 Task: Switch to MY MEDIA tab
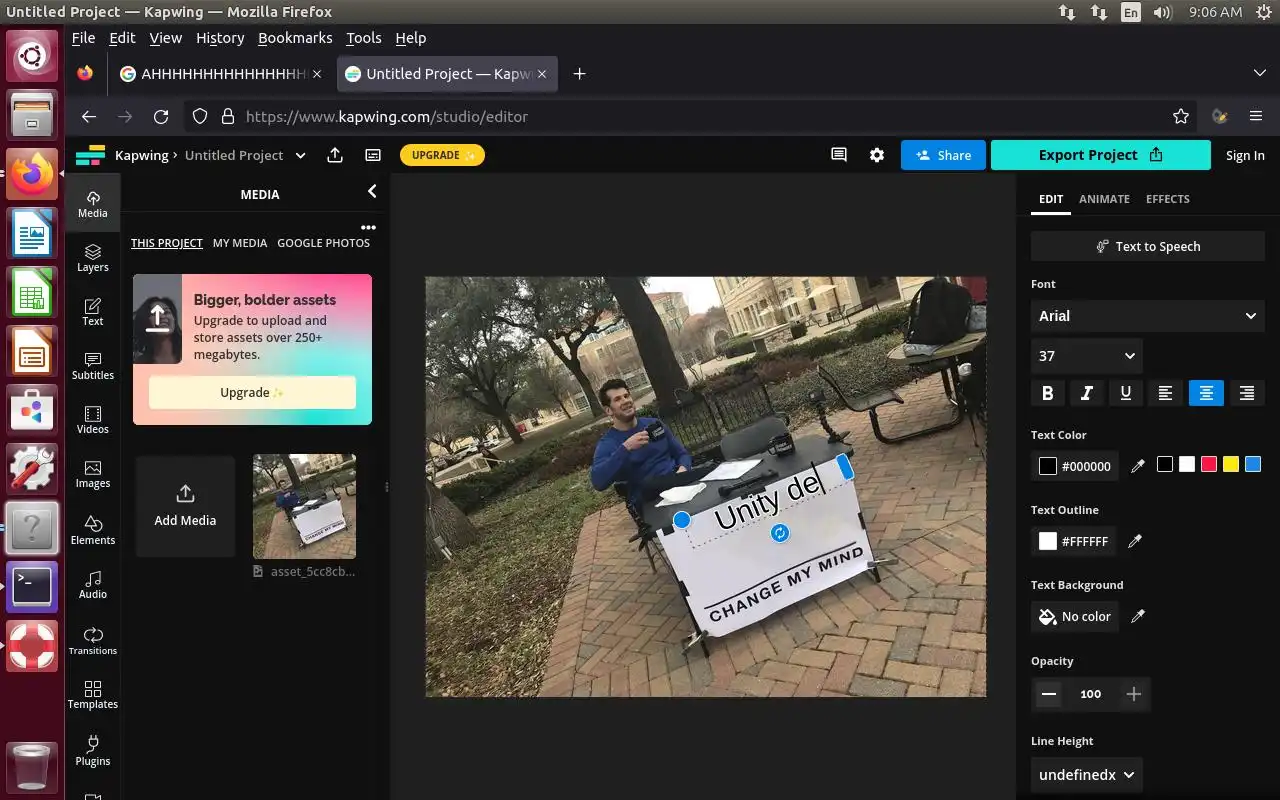pos(240,243)
